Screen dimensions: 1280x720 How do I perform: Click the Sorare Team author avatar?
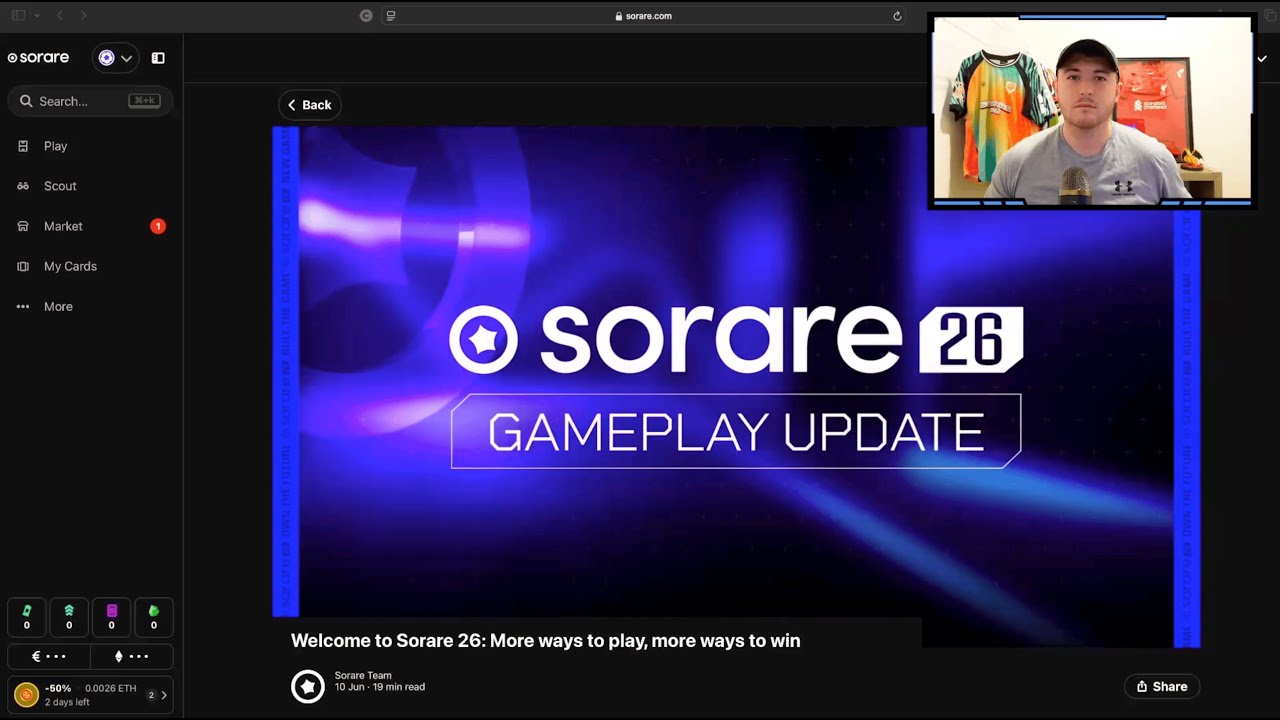[x=308, y=686]
